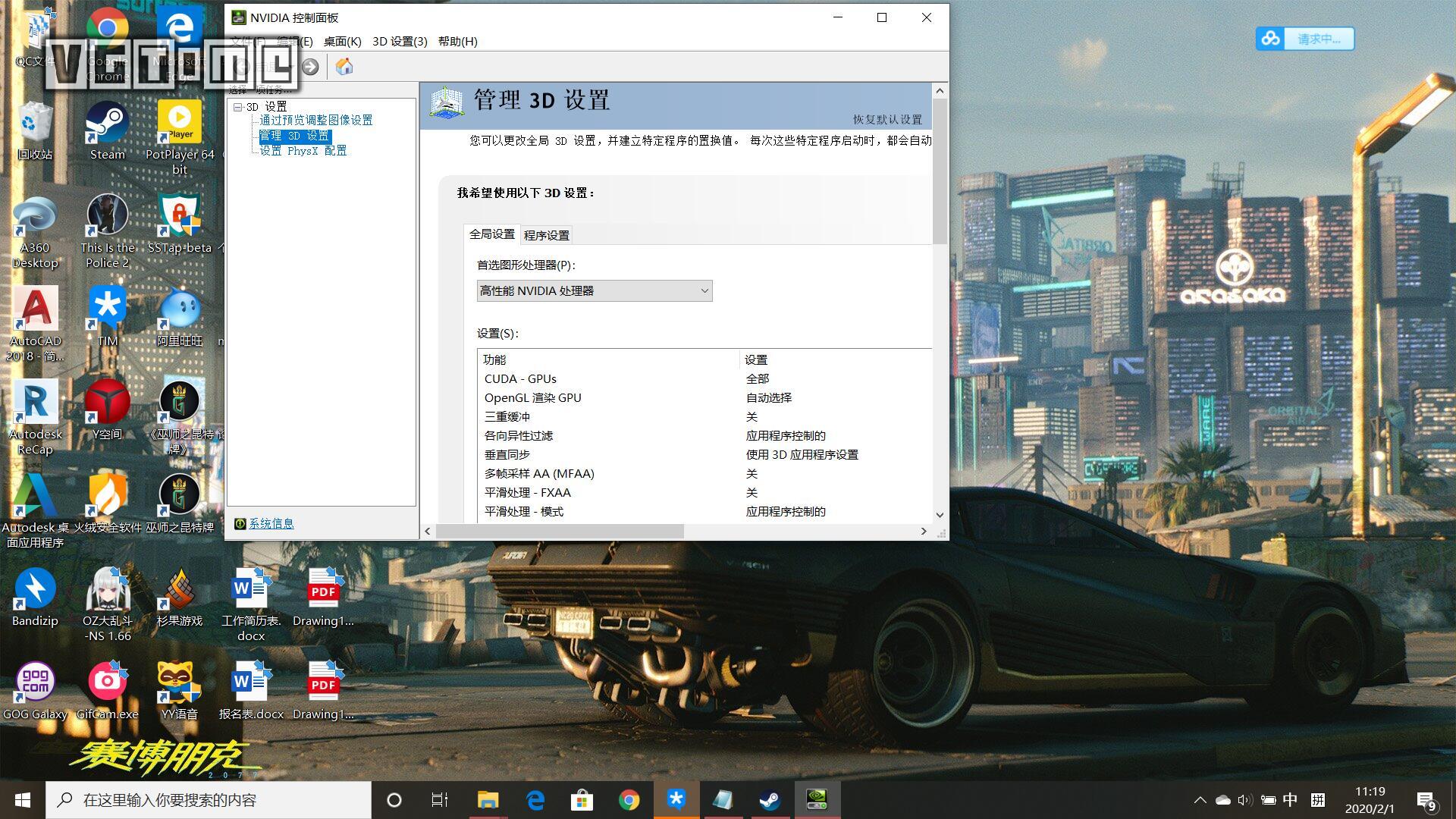Click 恢复默认设置 link

(887, 119)
